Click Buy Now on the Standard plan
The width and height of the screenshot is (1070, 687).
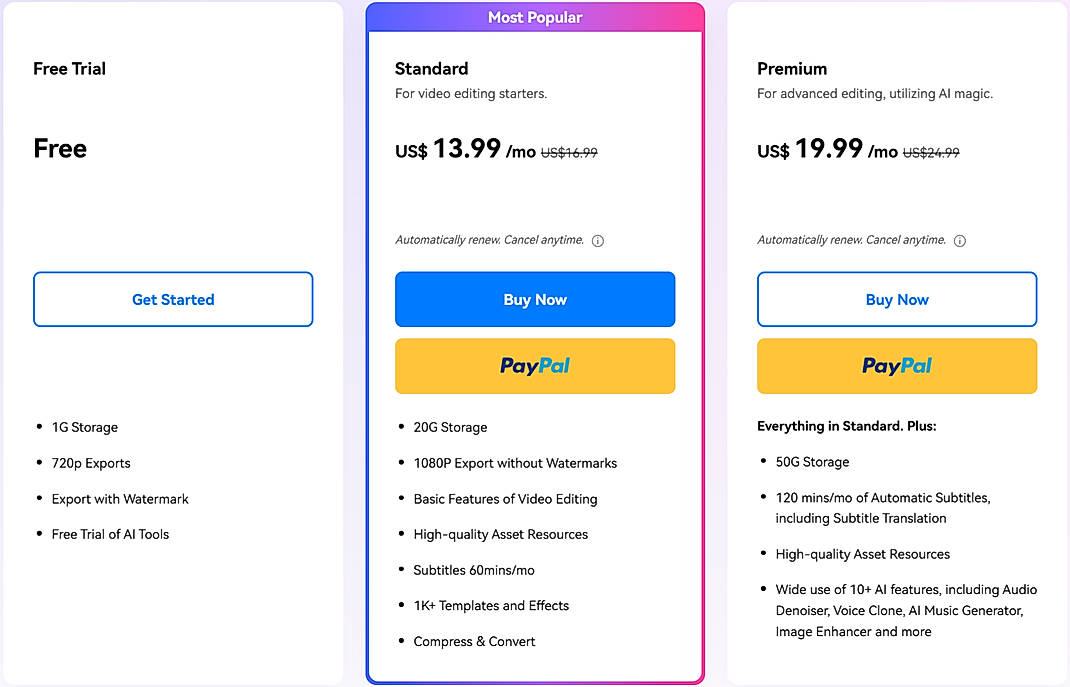click(x=535, y=299)
